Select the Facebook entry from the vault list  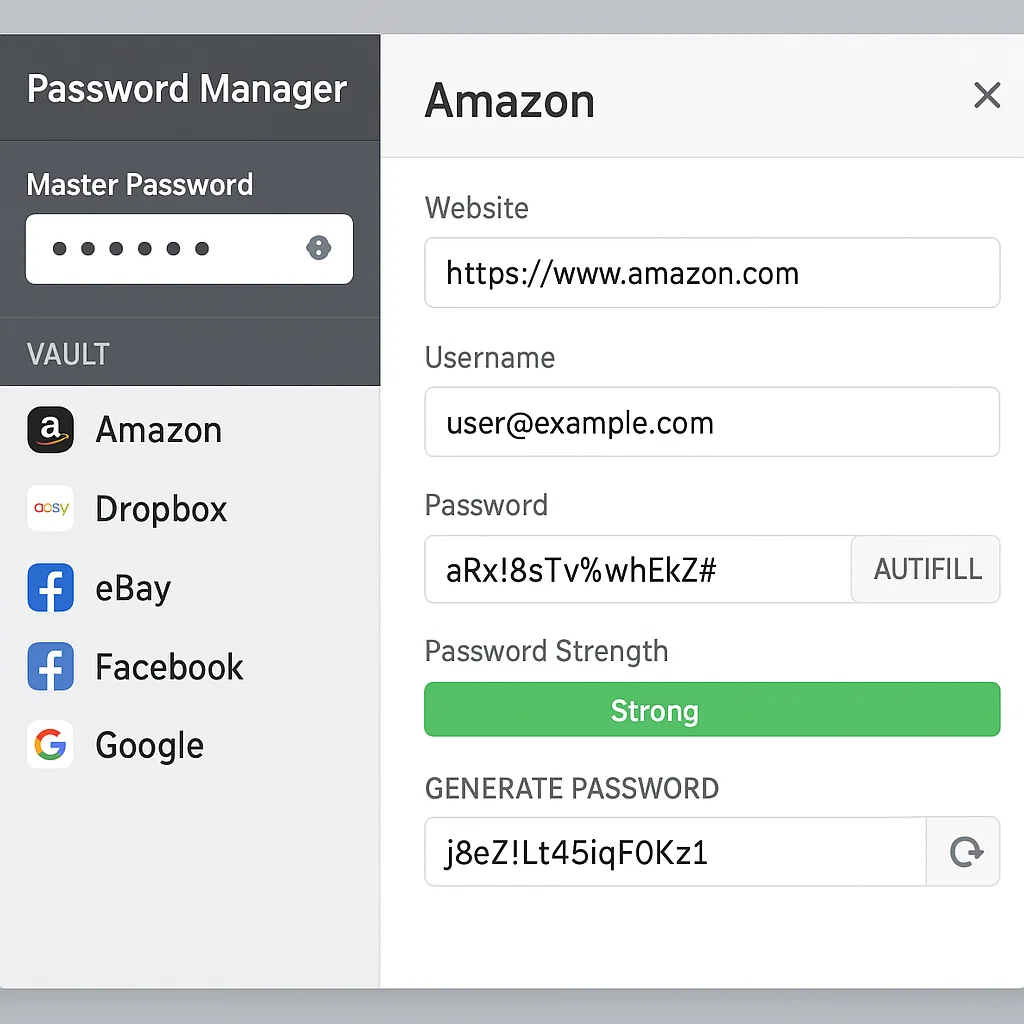168,667
